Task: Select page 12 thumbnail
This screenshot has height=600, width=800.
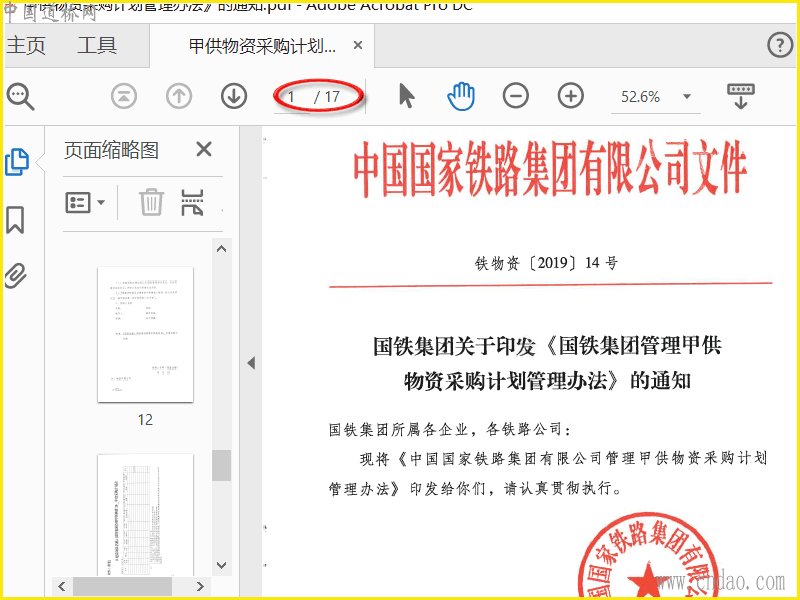Action: pyautogui.click(x=145, y=334)
